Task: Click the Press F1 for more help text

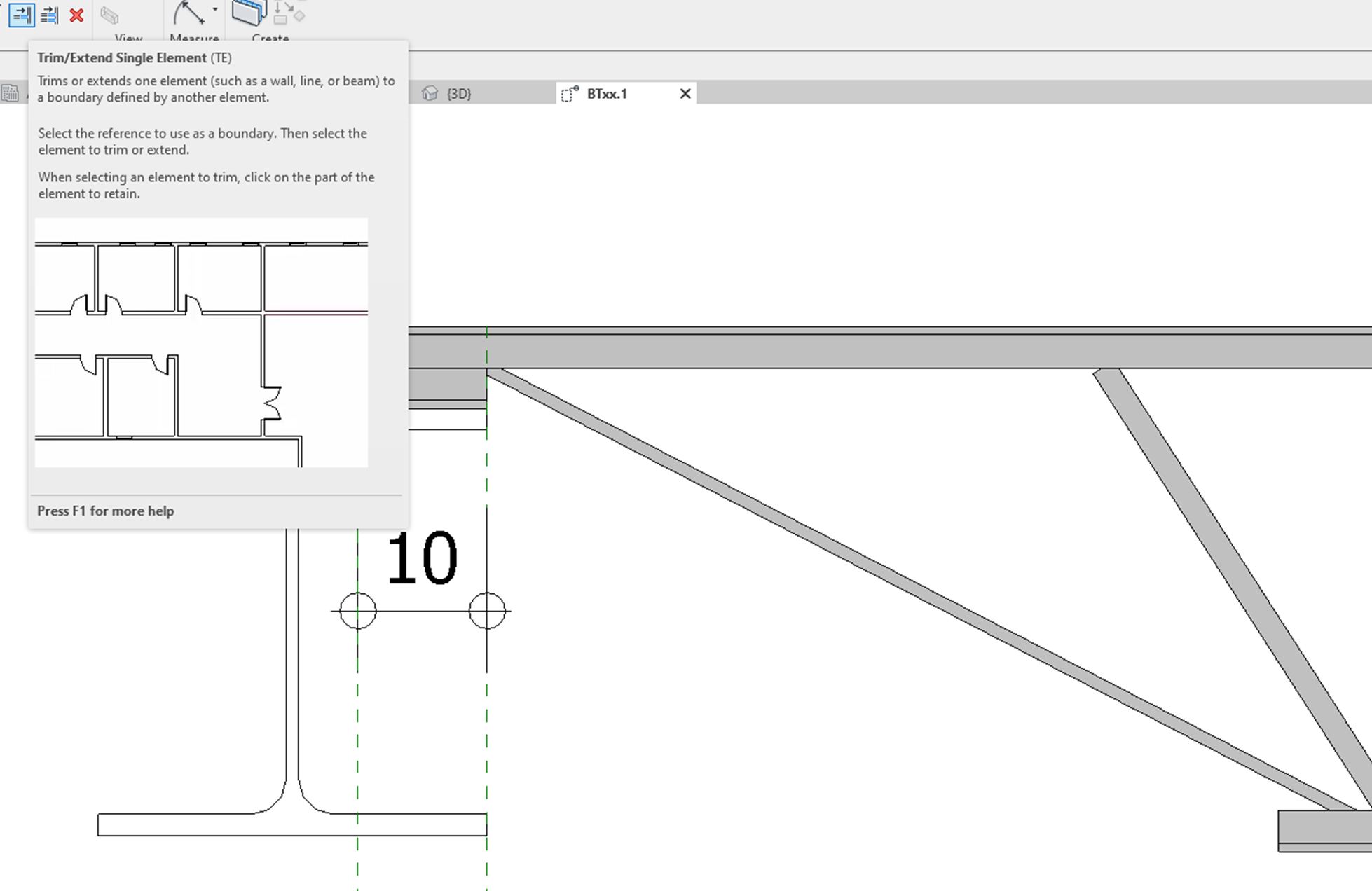Action: tap(105, 511)
